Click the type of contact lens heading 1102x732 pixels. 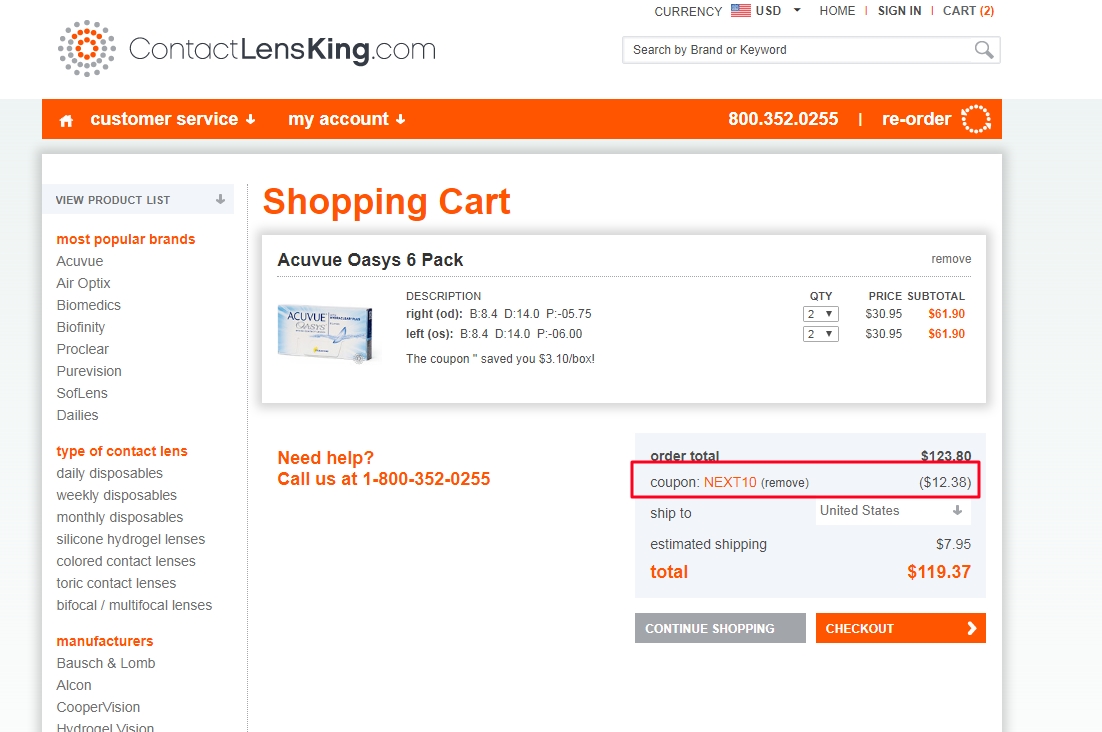coord(122,451)
